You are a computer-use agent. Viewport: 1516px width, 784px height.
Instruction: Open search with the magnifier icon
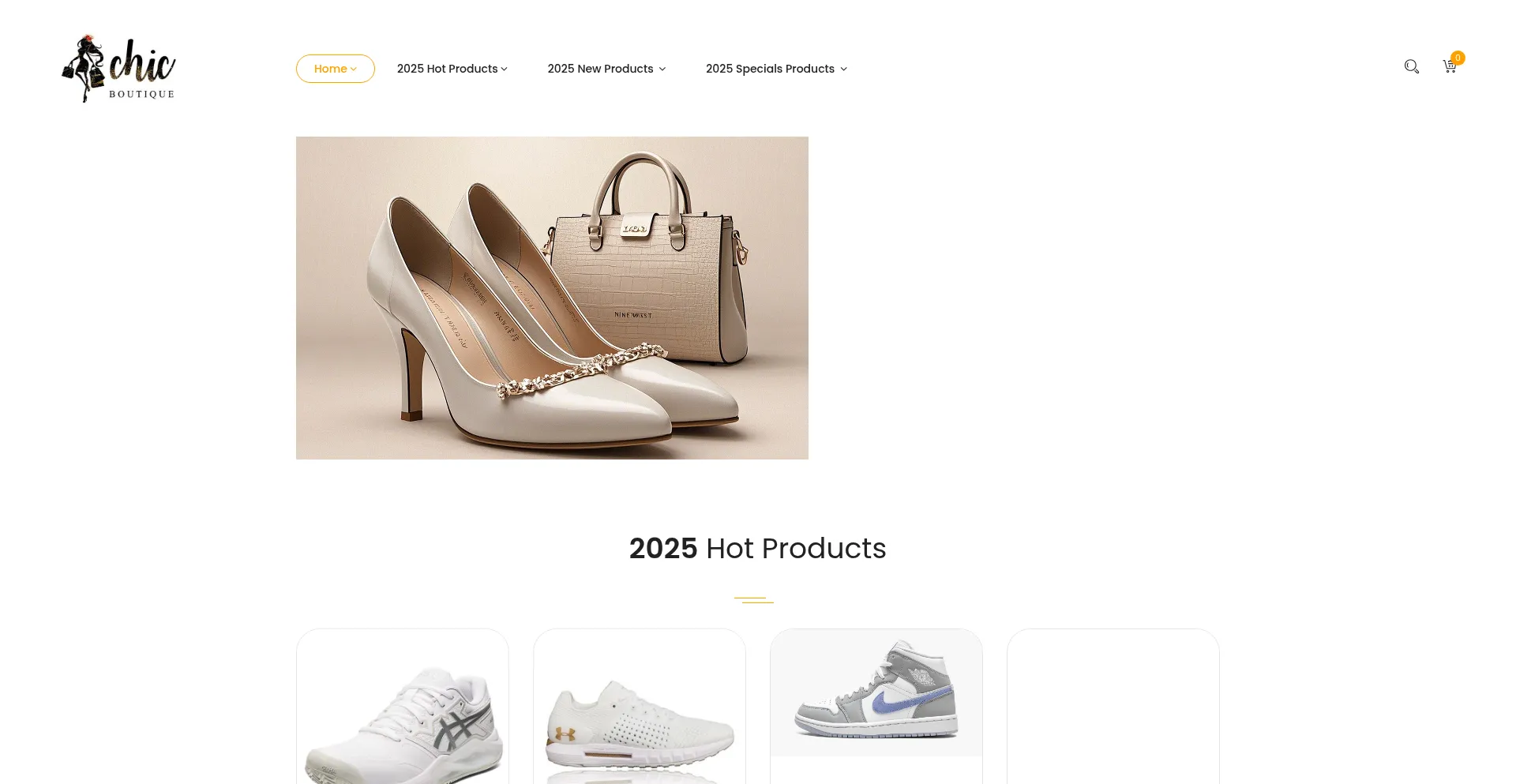1412,67
